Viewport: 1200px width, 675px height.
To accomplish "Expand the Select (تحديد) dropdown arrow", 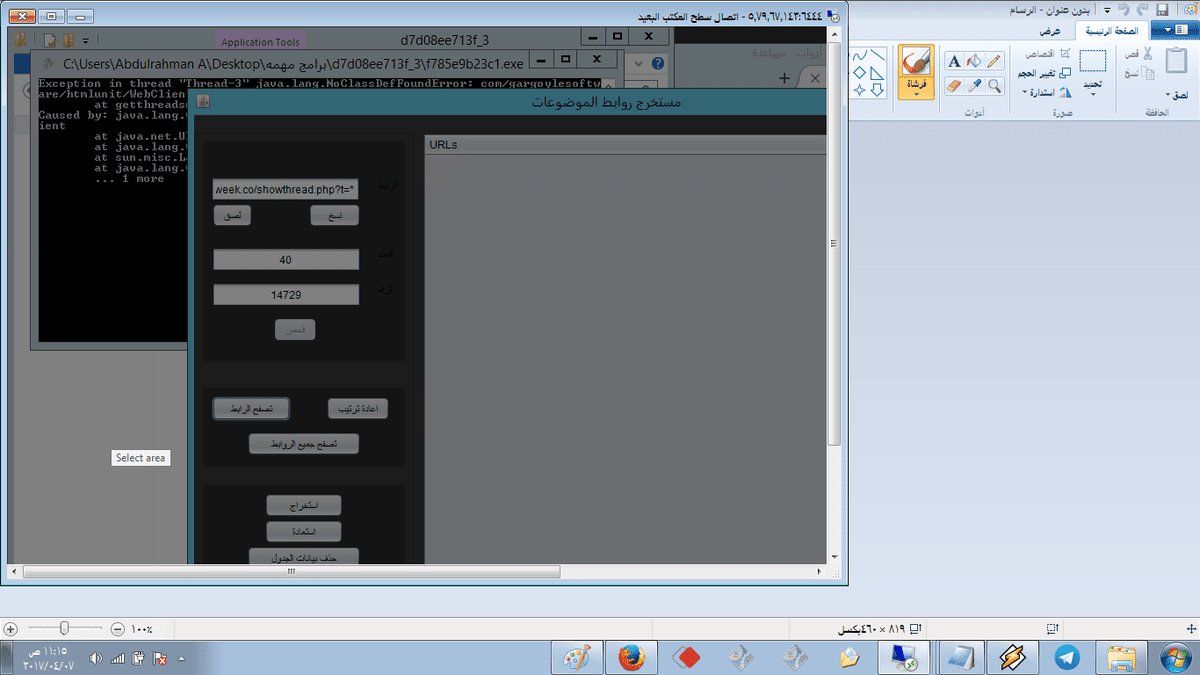I will coord(1093,94).
